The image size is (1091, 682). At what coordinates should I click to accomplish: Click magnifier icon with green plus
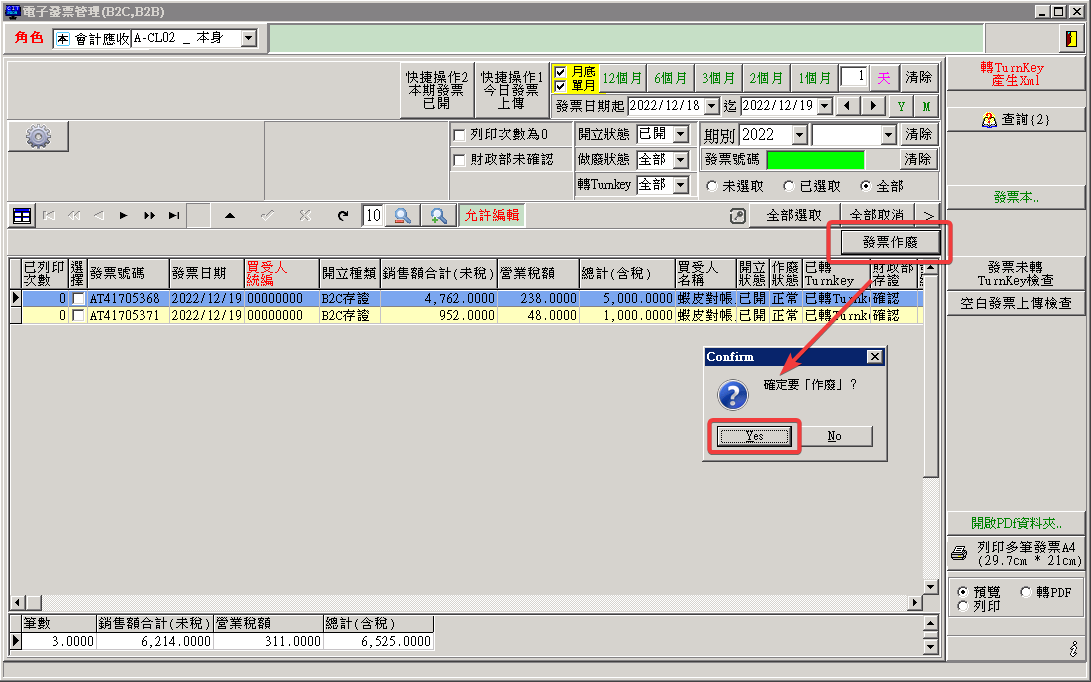(438, 215)
